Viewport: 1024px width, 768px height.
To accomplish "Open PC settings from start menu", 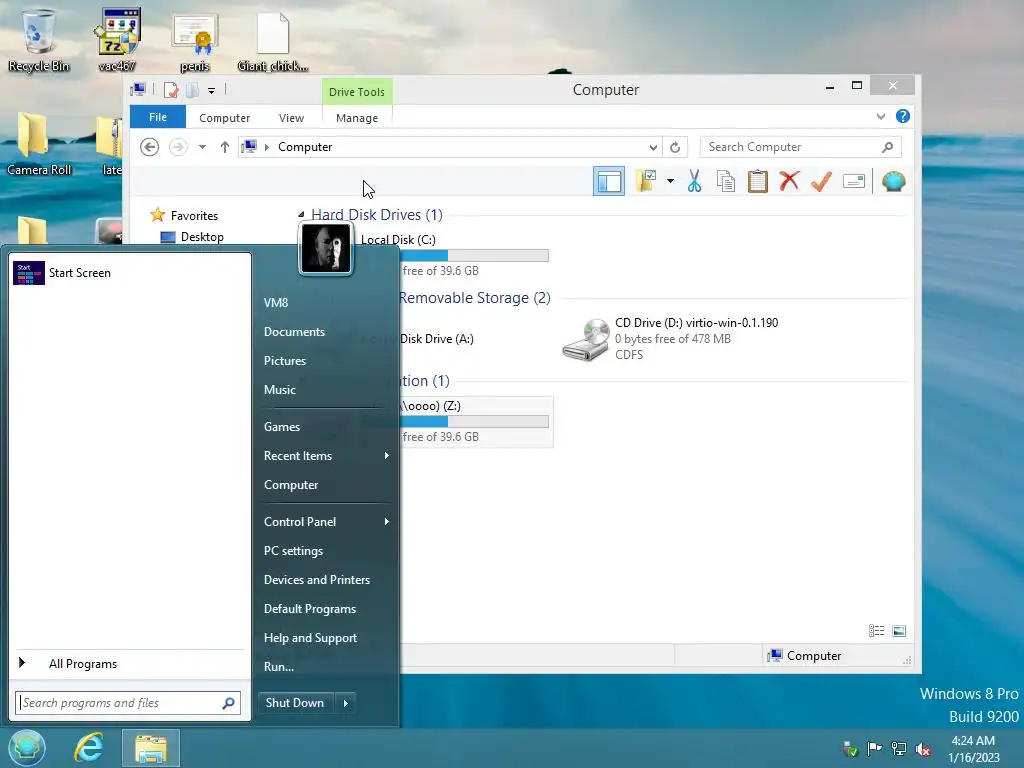I will pyautogui.click(x=293, y=551).
